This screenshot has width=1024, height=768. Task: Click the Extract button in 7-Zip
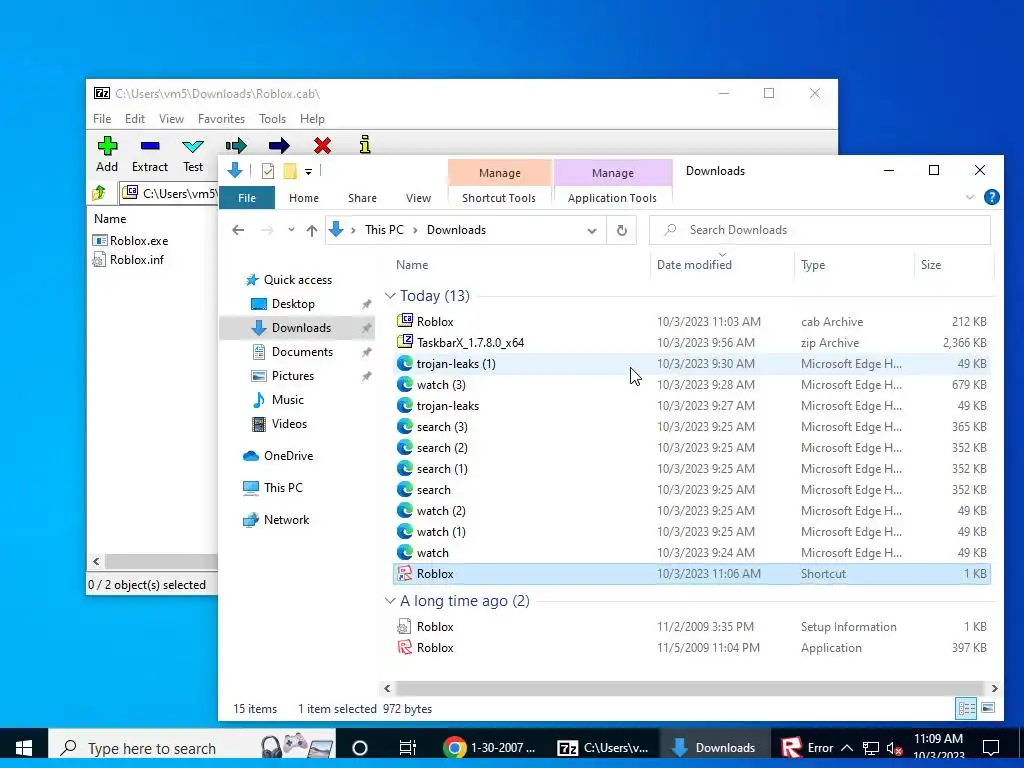coord(150,155)
